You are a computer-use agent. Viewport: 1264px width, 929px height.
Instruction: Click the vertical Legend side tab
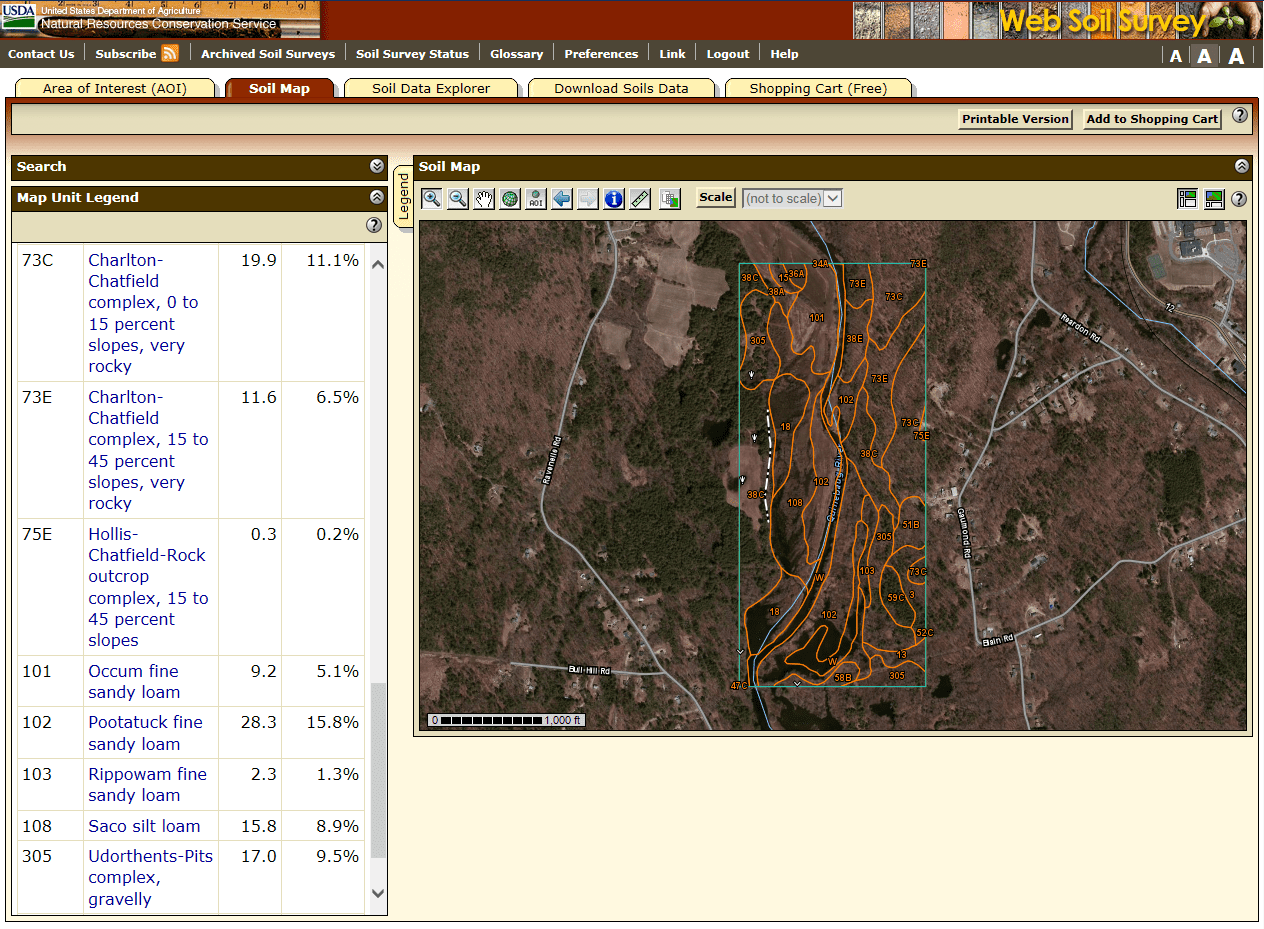pyautogui.click(x=403, y=197)
